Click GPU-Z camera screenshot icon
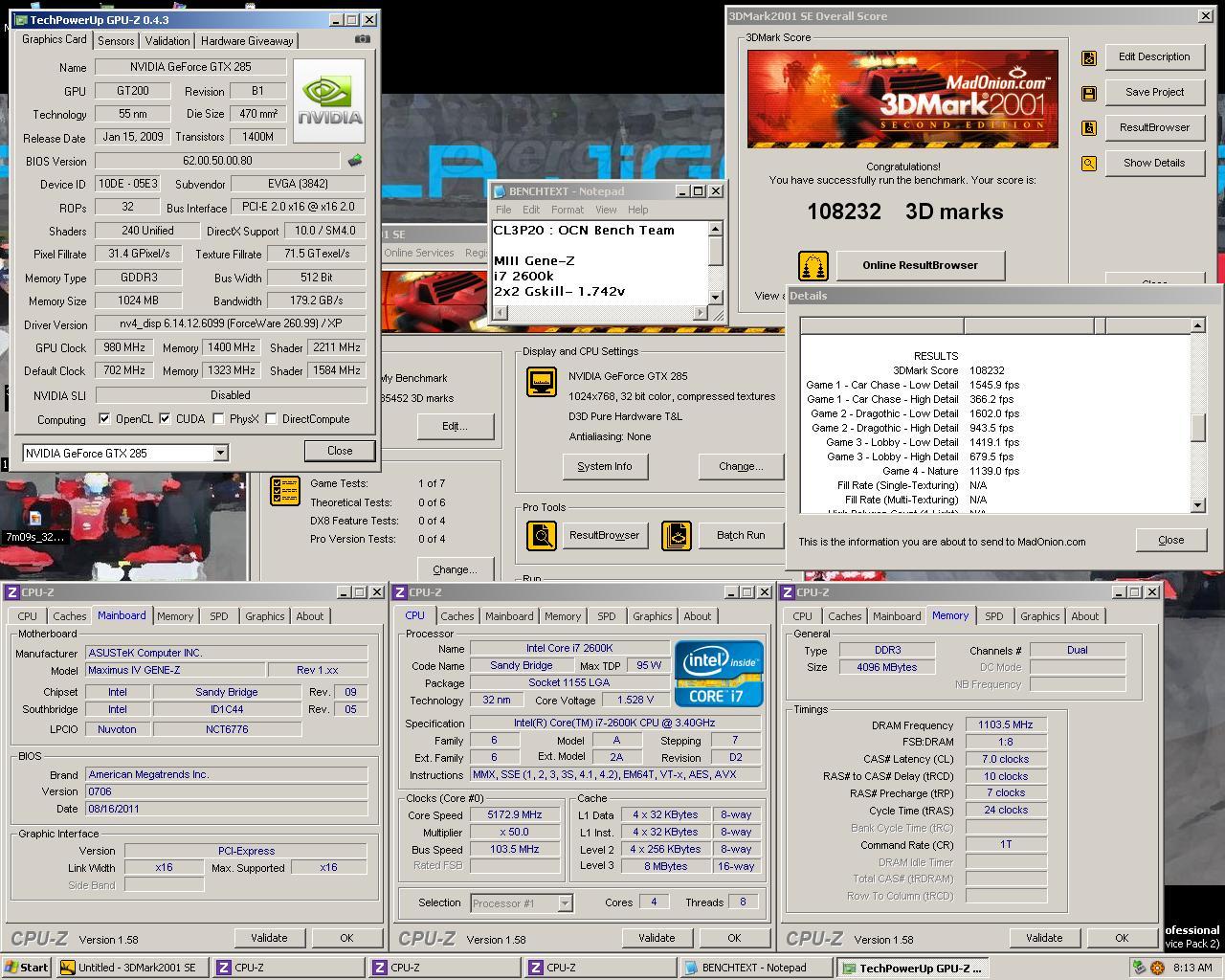1225x980 pixels. [362, 39]
